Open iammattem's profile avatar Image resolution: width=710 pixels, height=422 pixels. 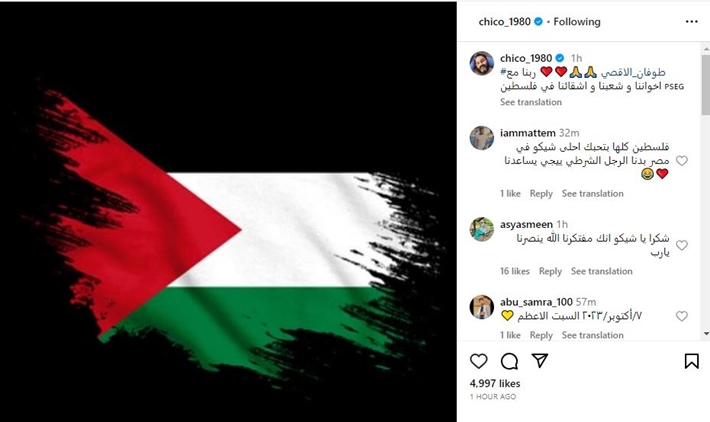pos(482,138)
